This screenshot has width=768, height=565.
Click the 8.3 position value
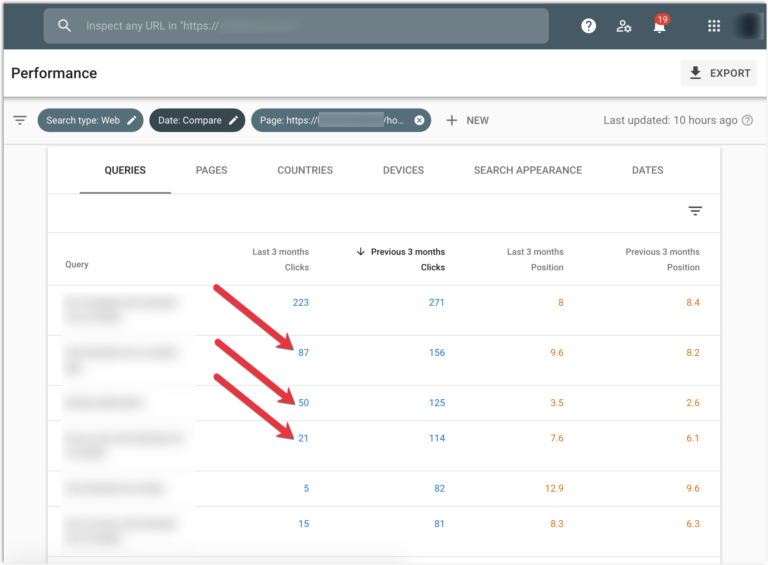[x=557, y=524]
